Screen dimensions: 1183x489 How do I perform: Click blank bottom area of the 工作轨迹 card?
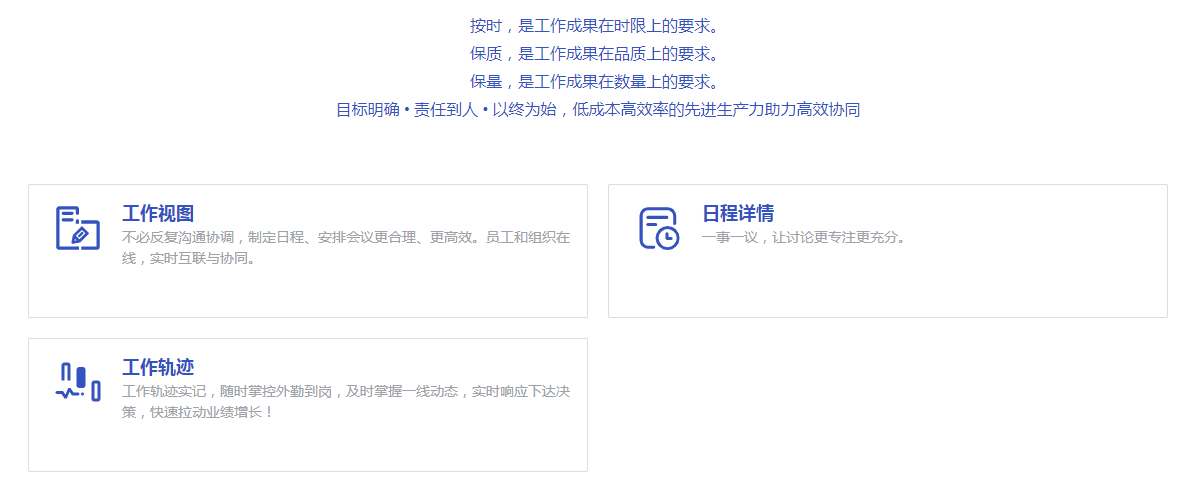click(x=307, y=447)
